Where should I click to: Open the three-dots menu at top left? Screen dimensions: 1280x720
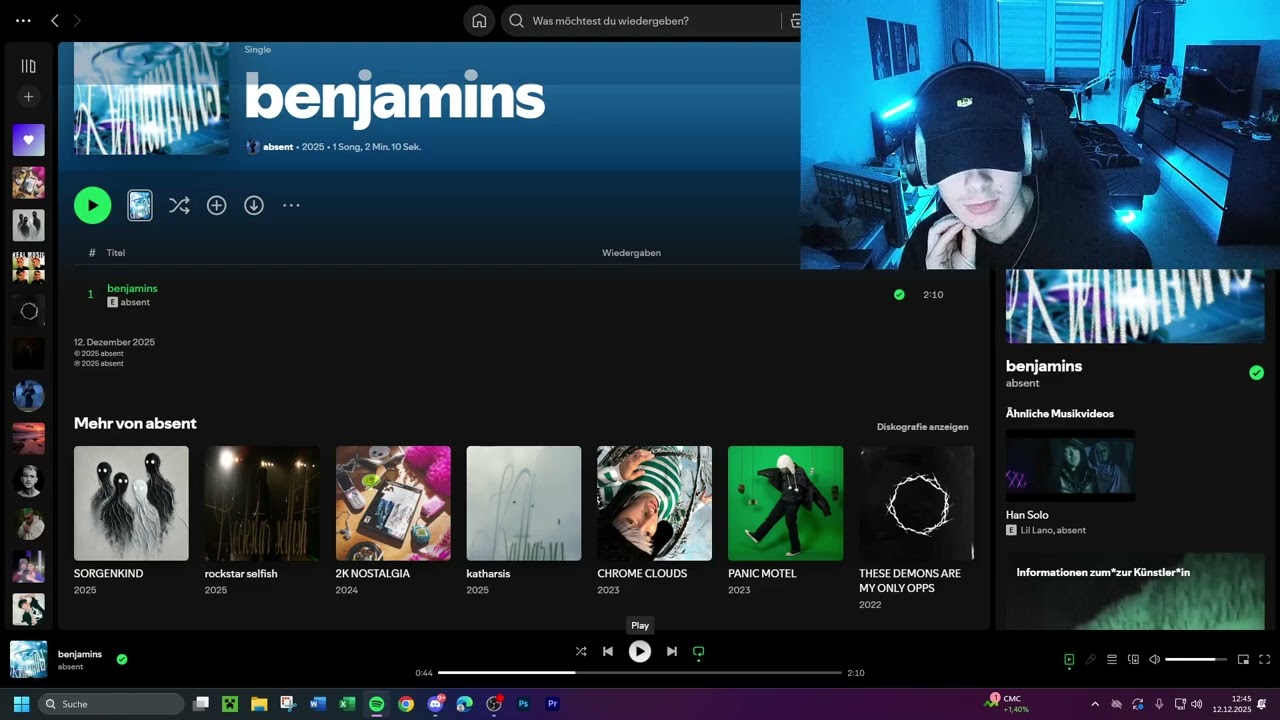point(23,20)
